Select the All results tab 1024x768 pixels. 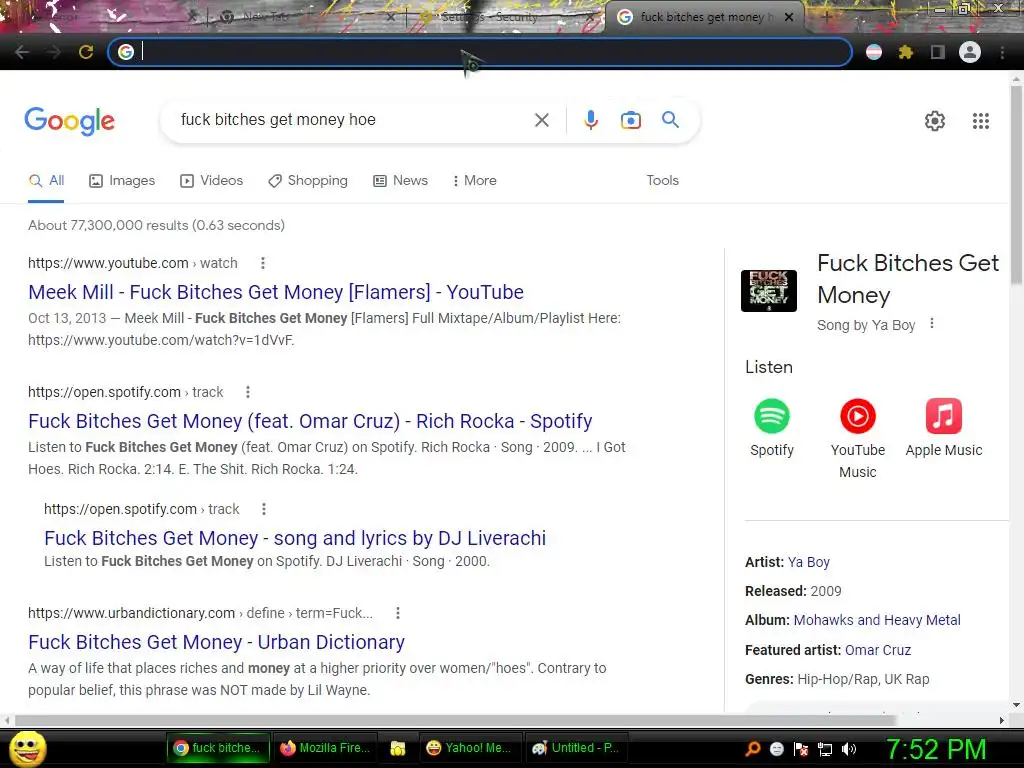46,181
